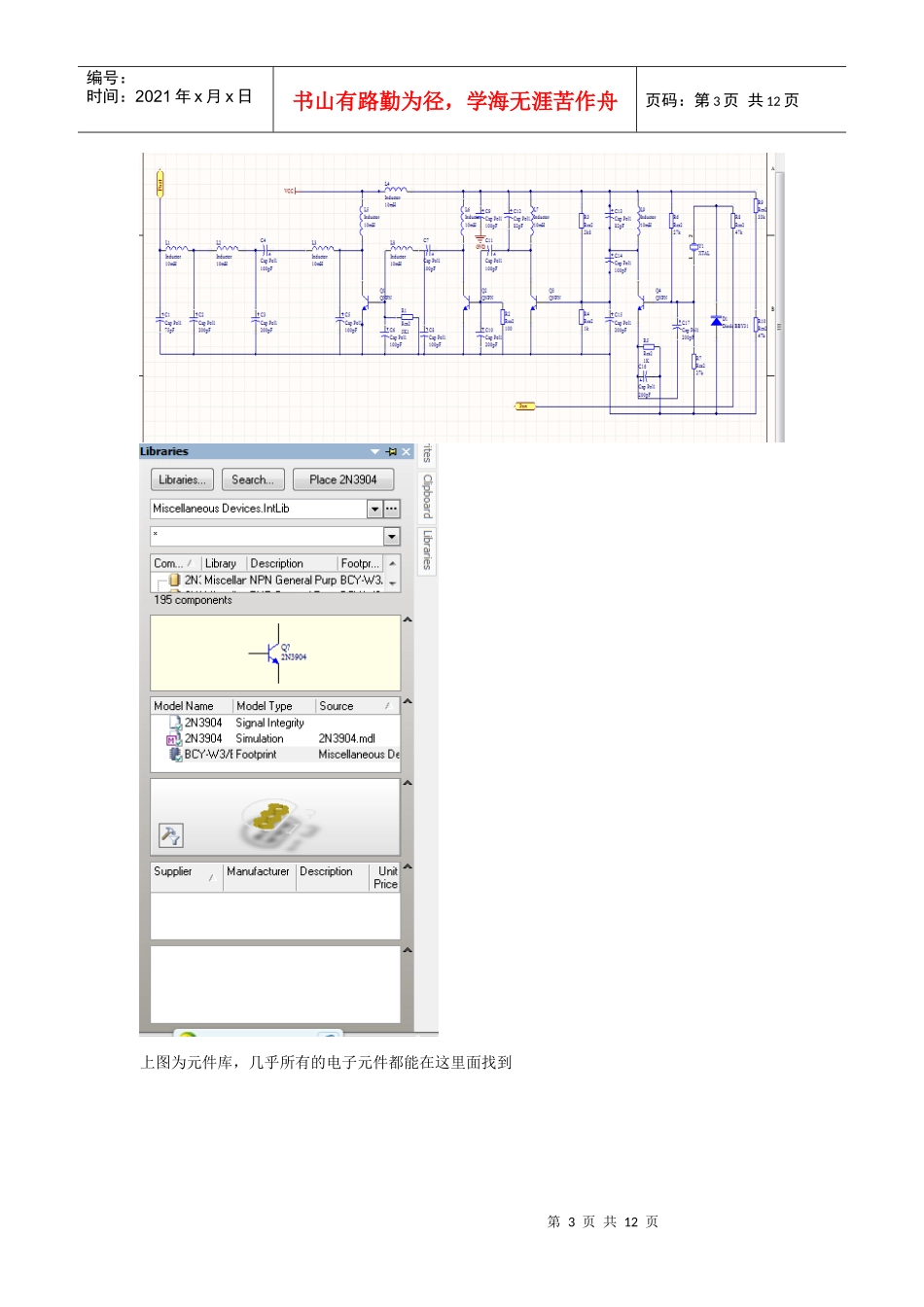The height and width of the screenshot is (1307, 924).
Task: Sort by Supplier column header
Action: point(187,877)
